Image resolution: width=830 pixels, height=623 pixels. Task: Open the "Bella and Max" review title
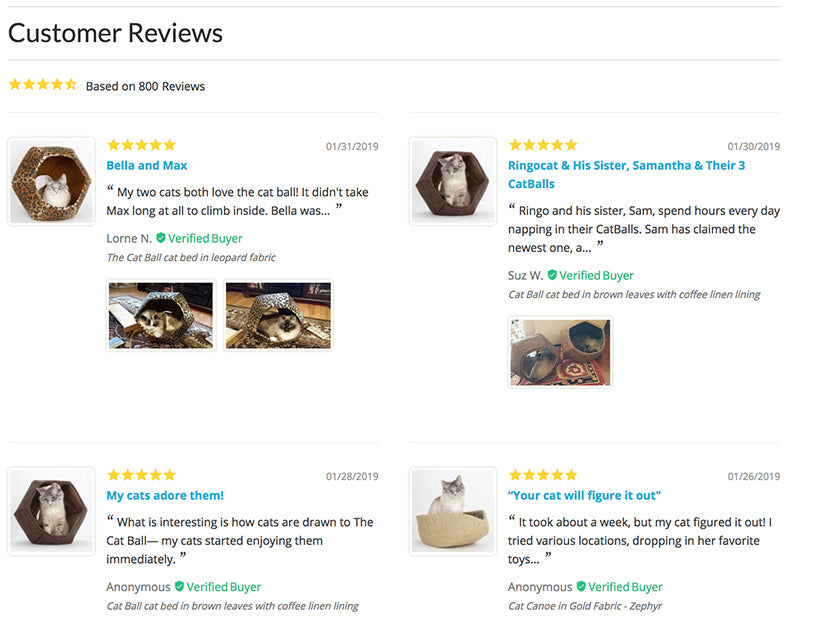pyautogui.click(x=147, y=166)
